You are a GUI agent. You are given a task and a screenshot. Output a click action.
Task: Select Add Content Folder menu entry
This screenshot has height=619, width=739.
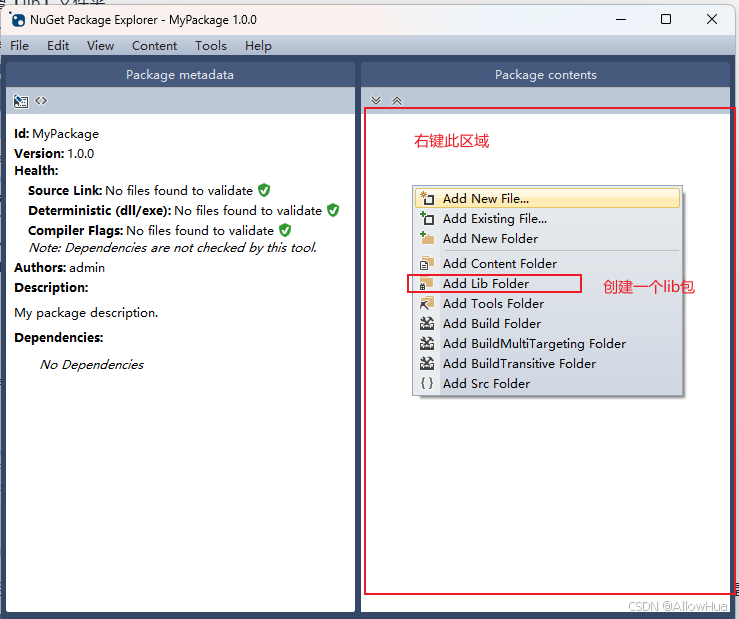click(548, 263)
